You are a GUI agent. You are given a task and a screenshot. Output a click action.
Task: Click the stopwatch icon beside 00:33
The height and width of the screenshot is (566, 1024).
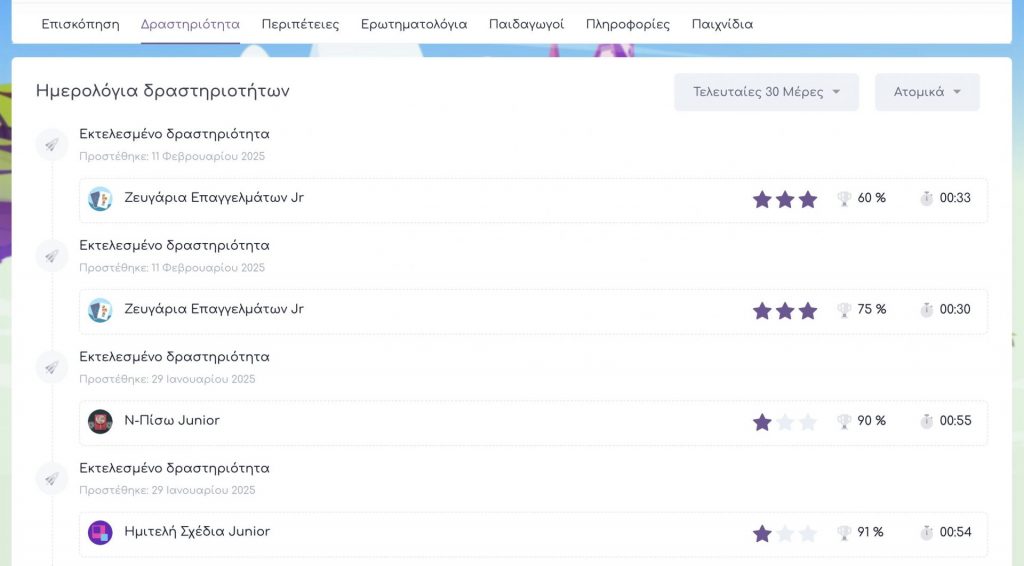click(x=927, y=199)
